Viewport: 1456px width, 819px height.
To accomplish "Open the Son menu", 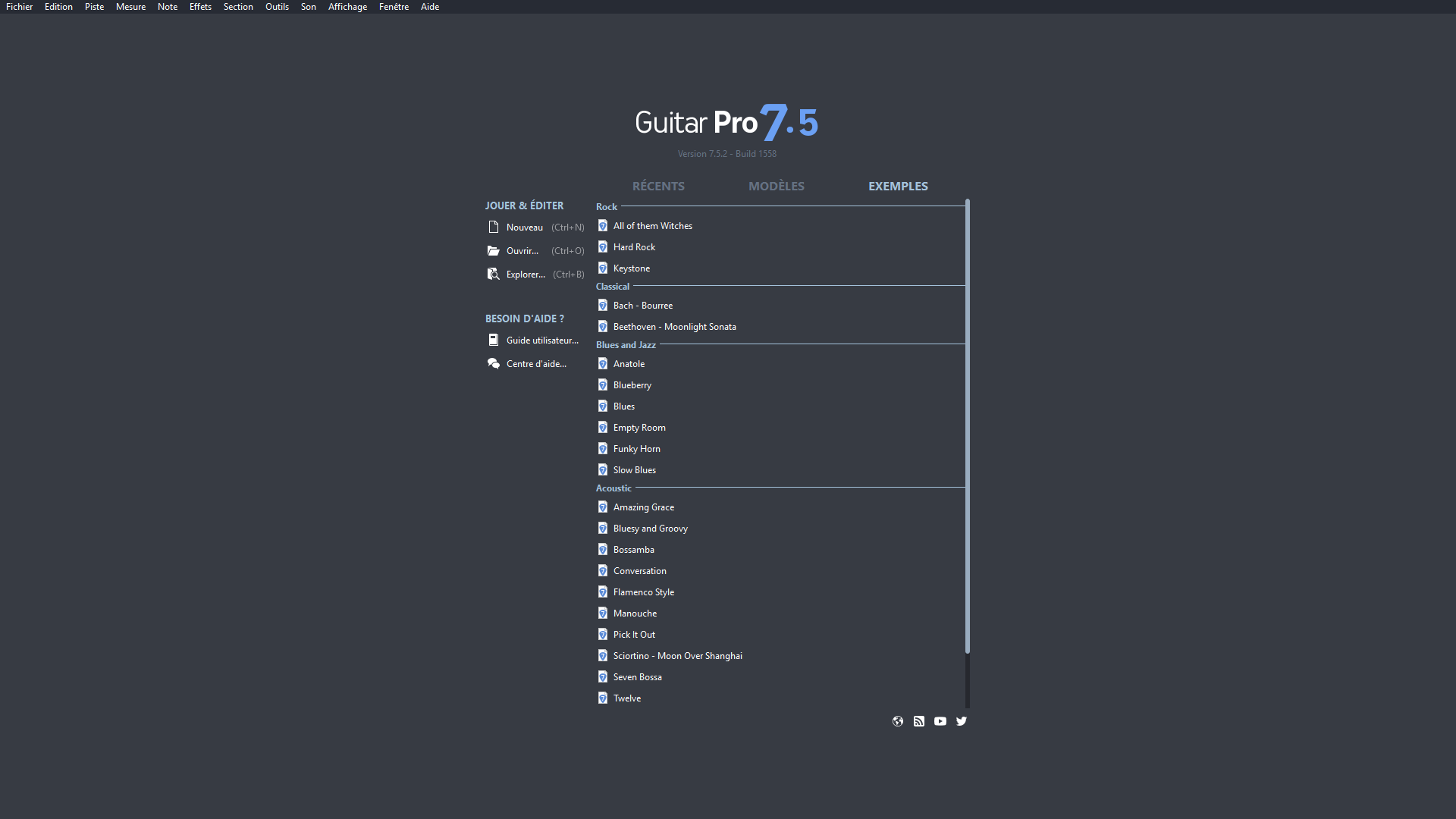I will point(309,7).
